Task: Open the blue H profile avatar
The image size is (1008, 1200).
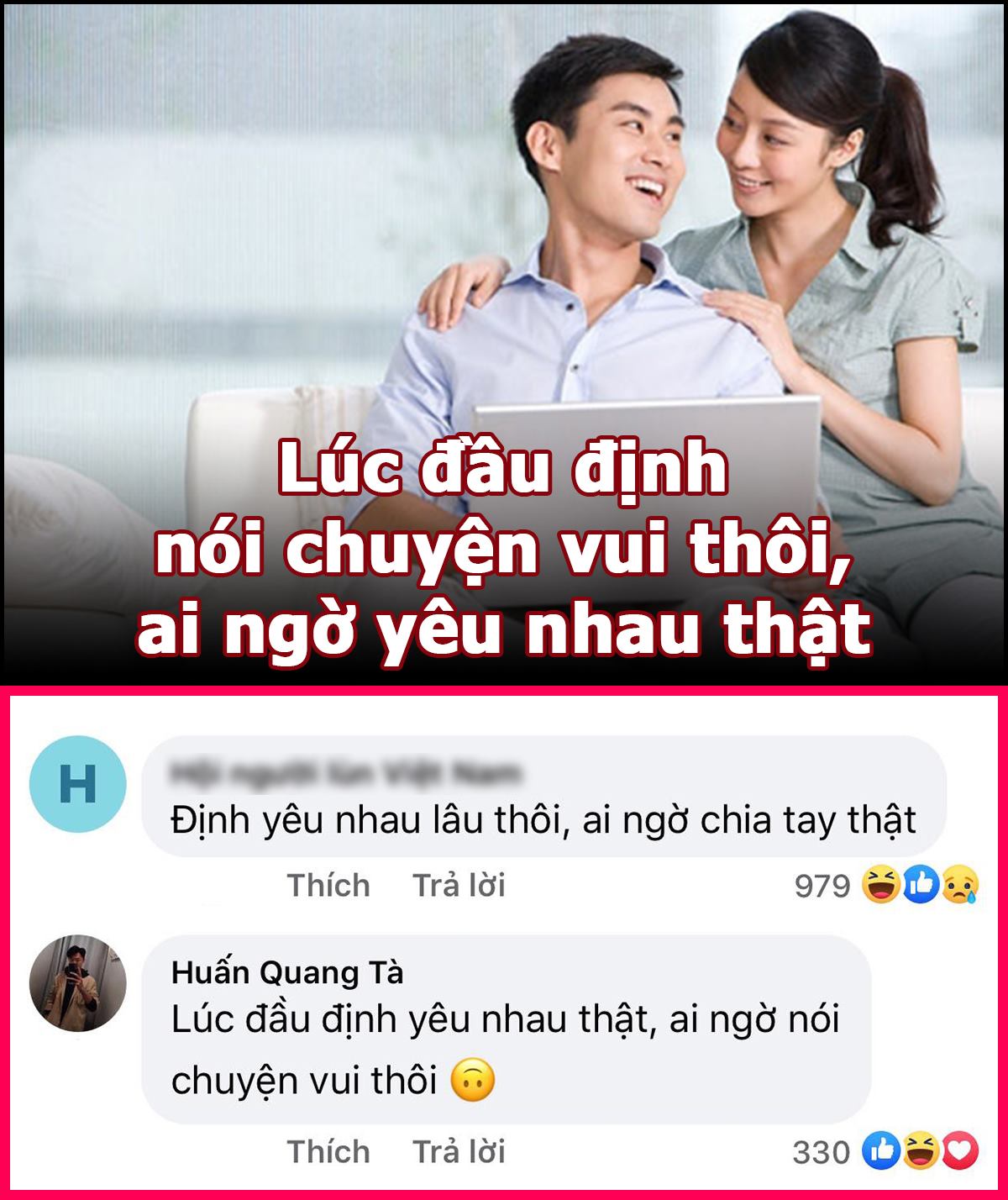Action: 77,784
